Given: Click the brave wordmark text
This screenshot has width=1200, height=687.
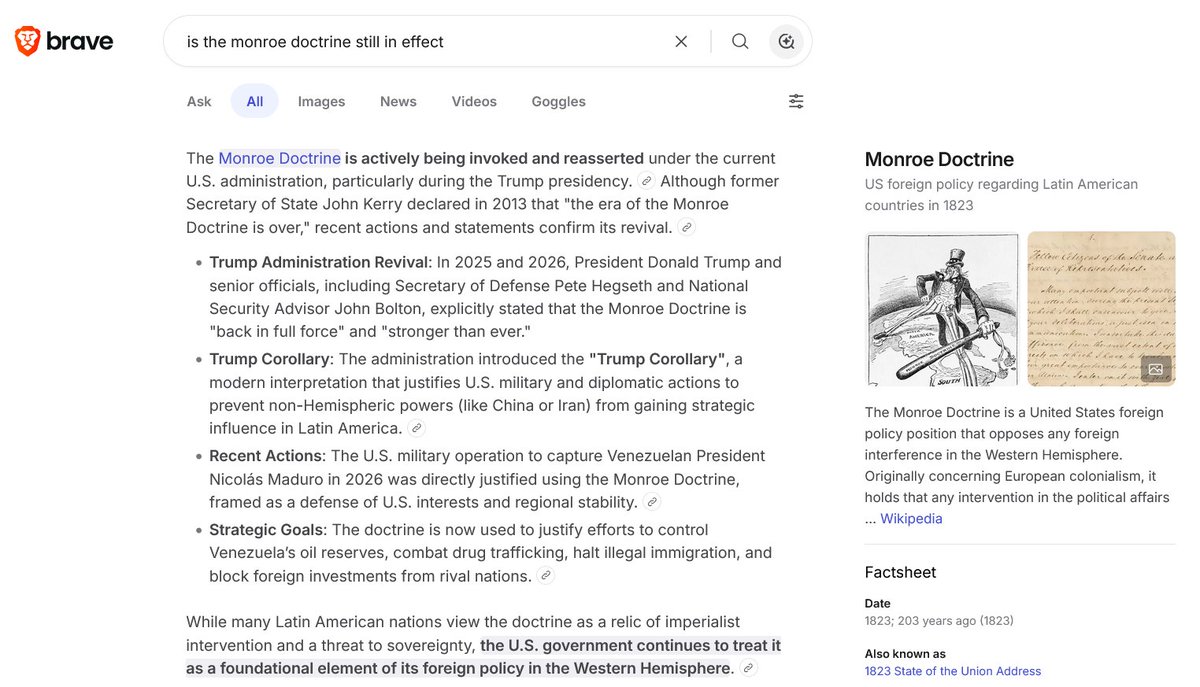Looking at the screenshot, I should (80, 42).
